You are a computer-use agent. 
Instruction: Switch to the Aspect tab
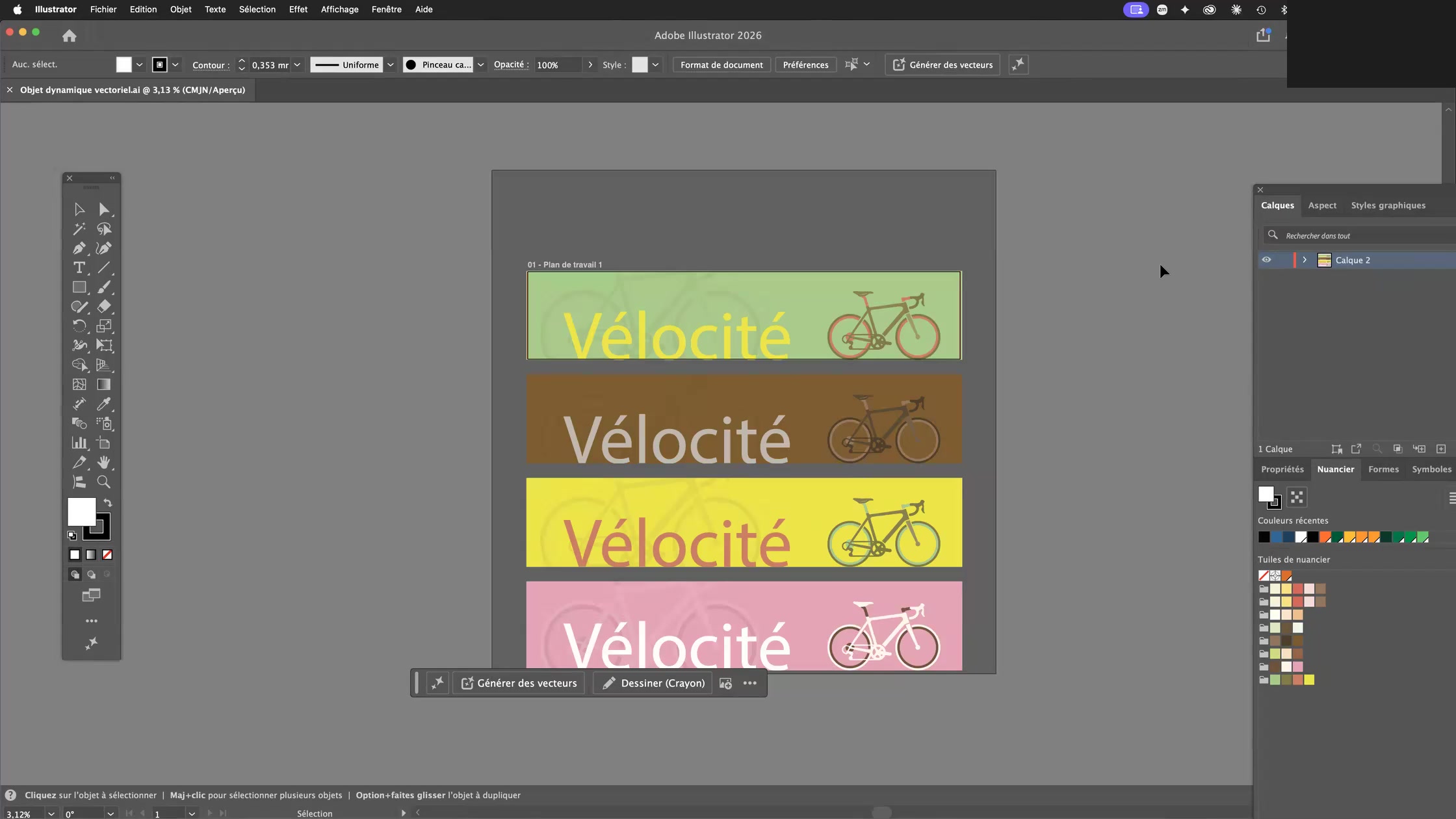click(x=1322, y=205)
